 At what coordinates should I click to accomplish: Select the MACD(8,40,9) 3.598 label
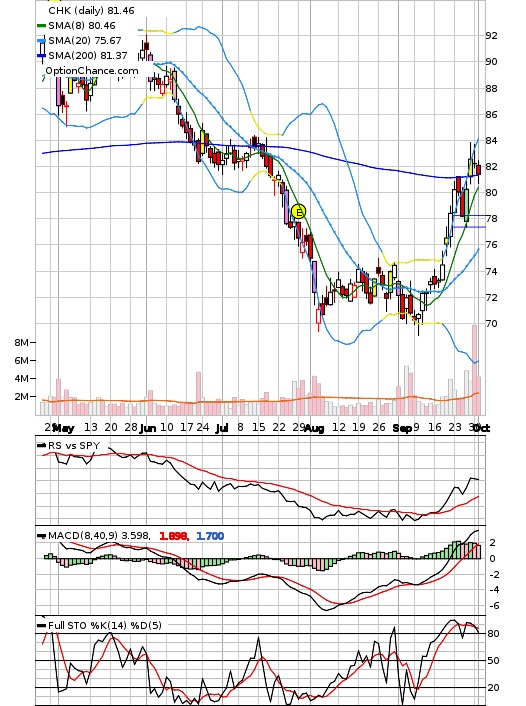click(x=99, y=536)
